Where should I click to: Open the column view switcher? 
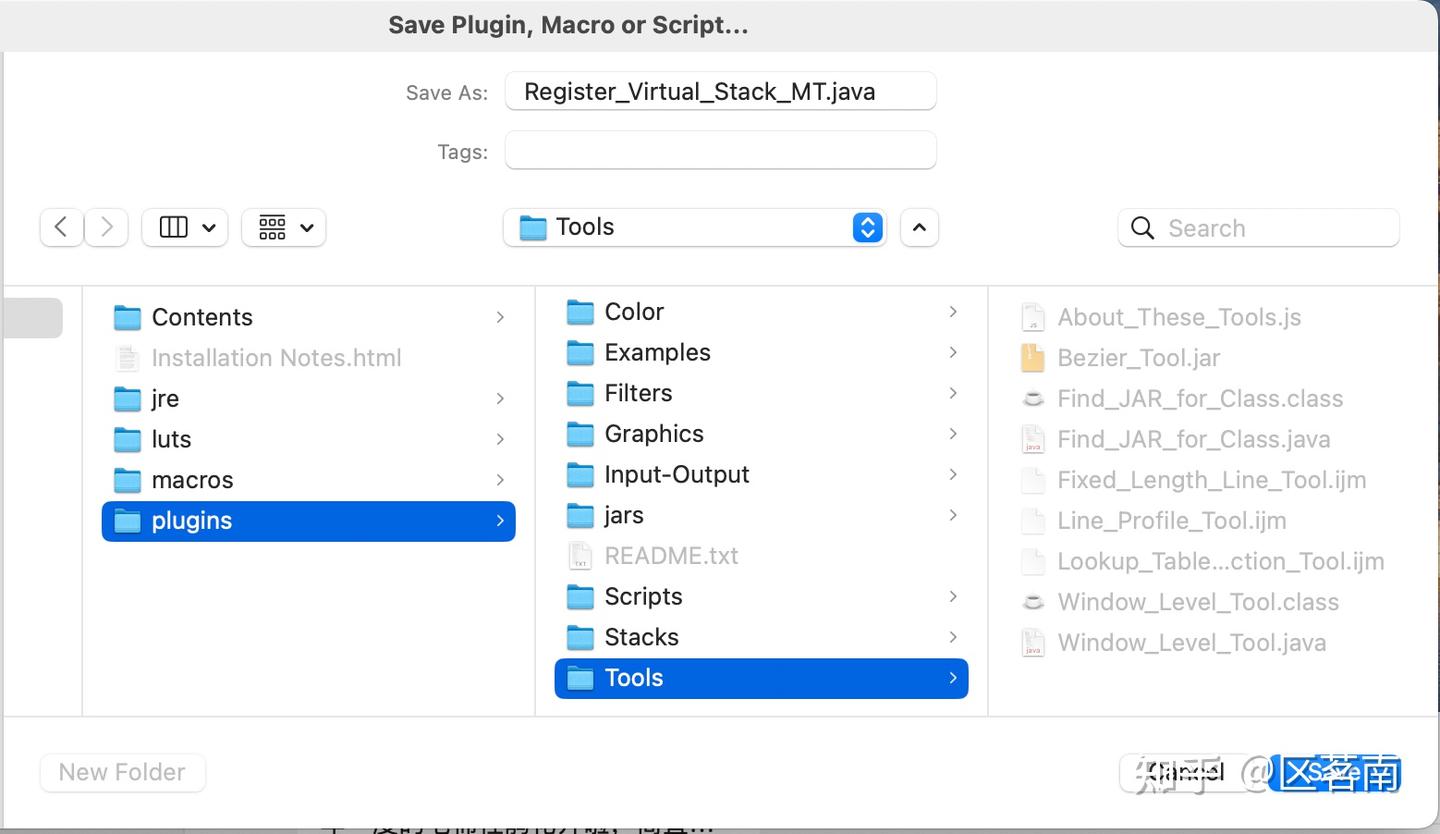coord(185,227)
